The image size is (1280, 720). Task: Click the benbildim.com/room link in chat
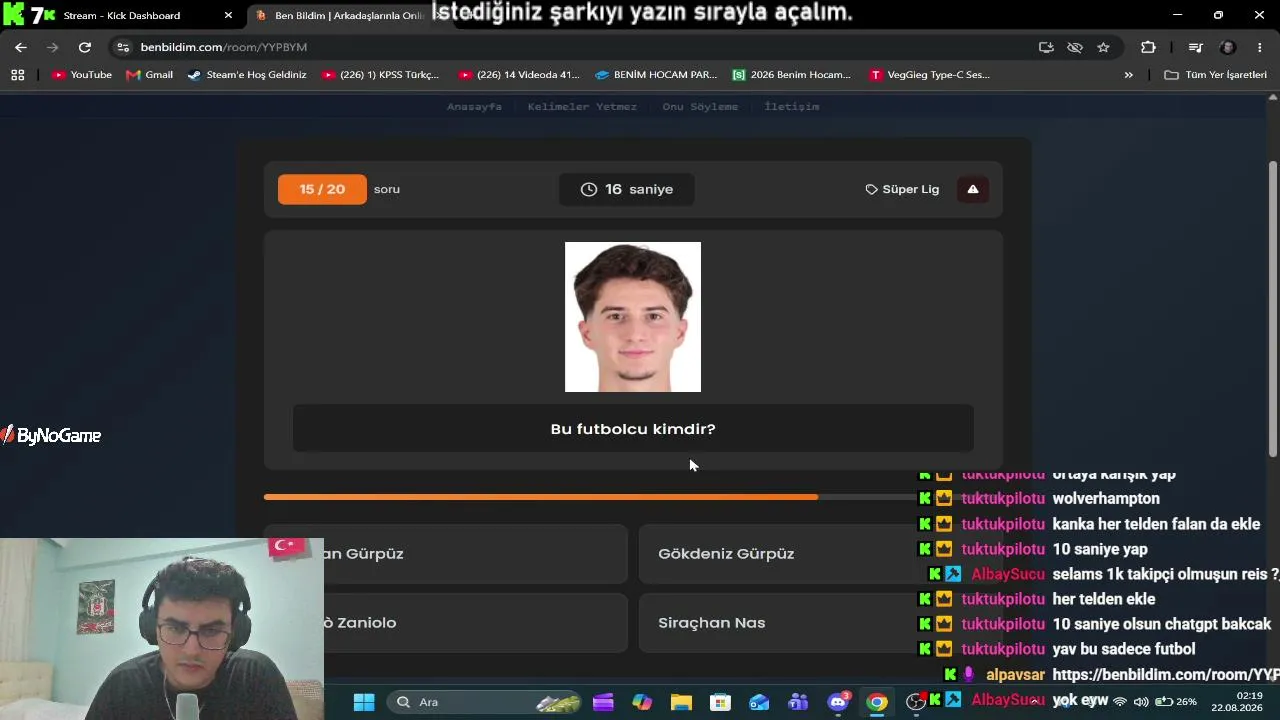1166,675
